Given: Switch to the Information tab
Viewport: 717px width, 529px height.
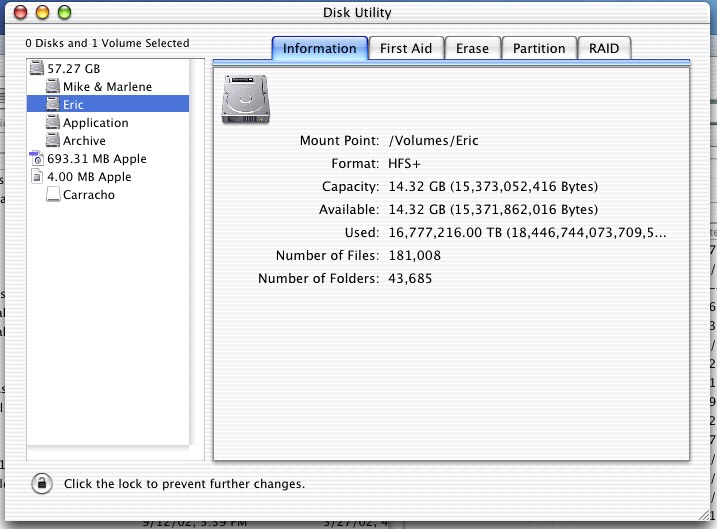Looking at the screenshot, I should [320, 48].
